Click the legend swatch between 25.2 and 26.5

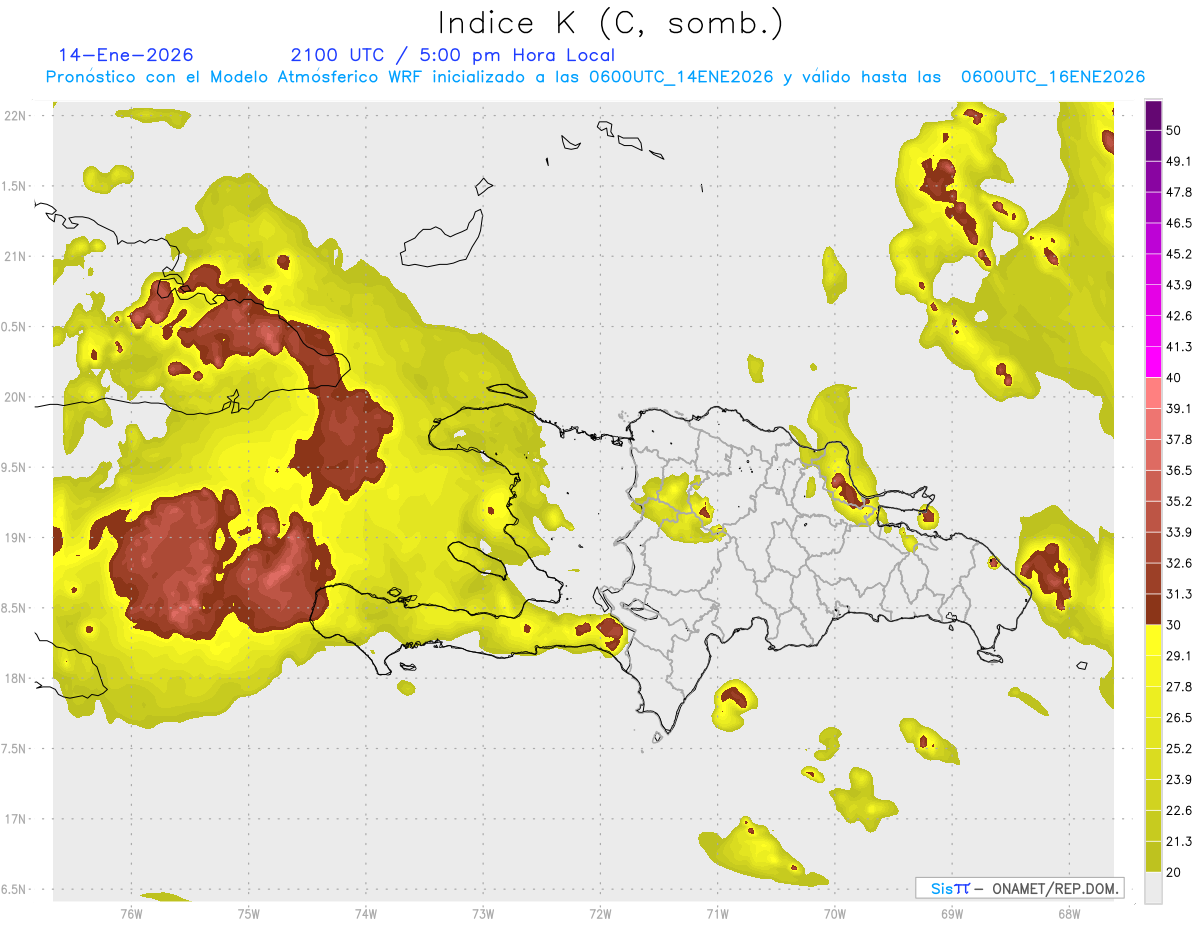coord(1154,732)
